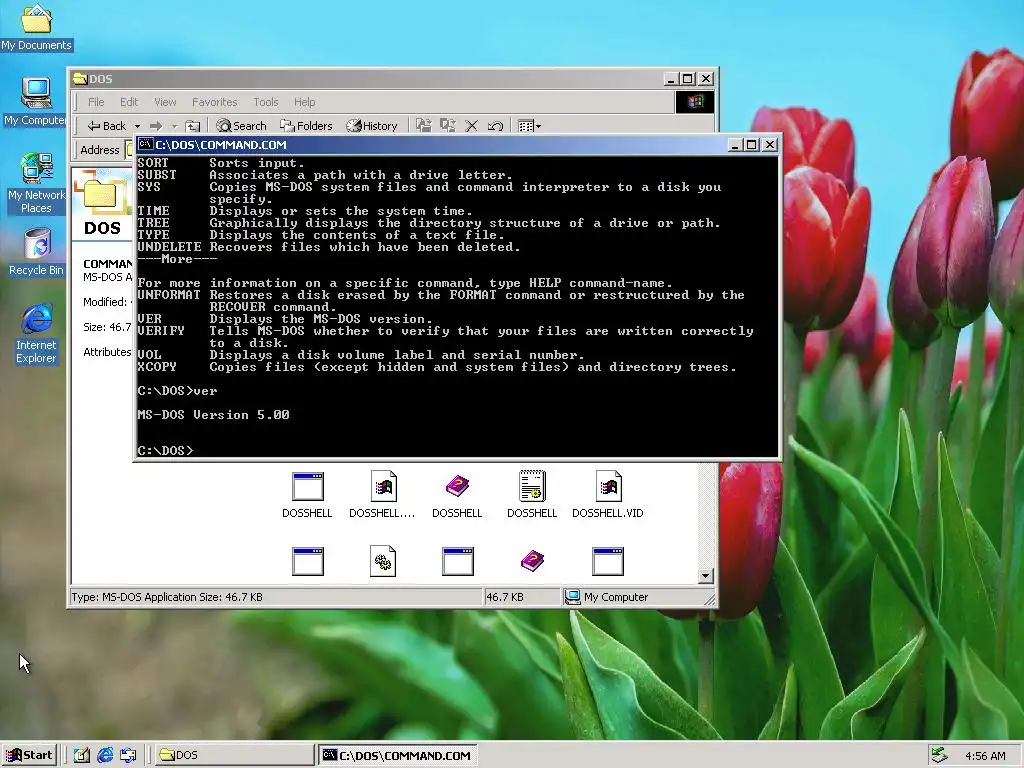Screen dimensions: 1024x768
Task: Open the Views dropdown in the toolbar
Action: point(529,126)
